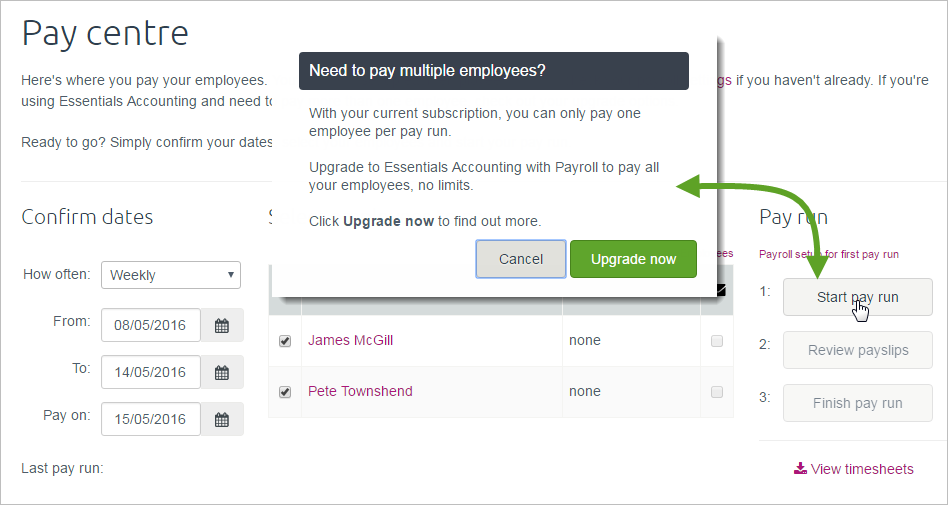Uncheck Pete Townshend's pay selection checkbox

pos(285,392)
